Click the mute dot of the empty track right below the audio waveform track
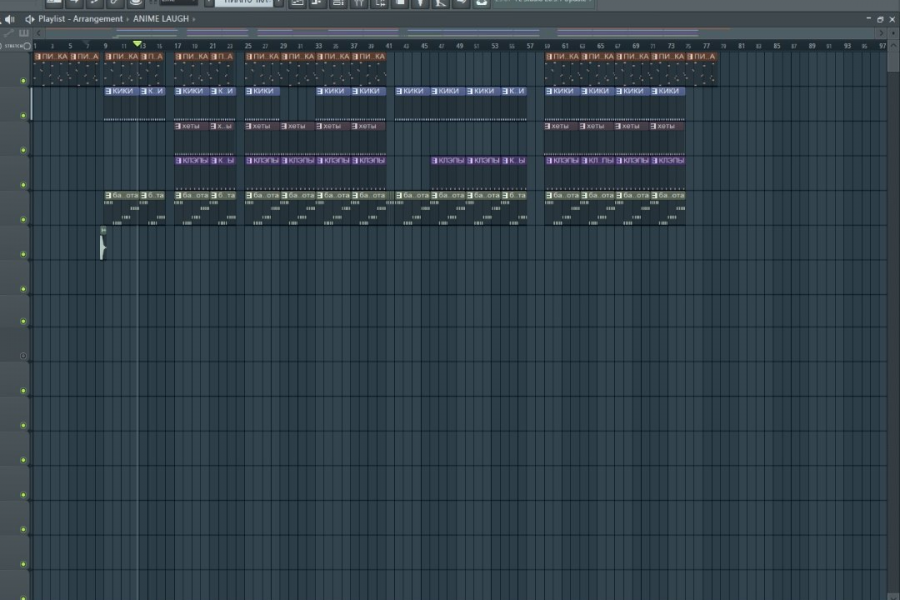 tap(24, 289)
